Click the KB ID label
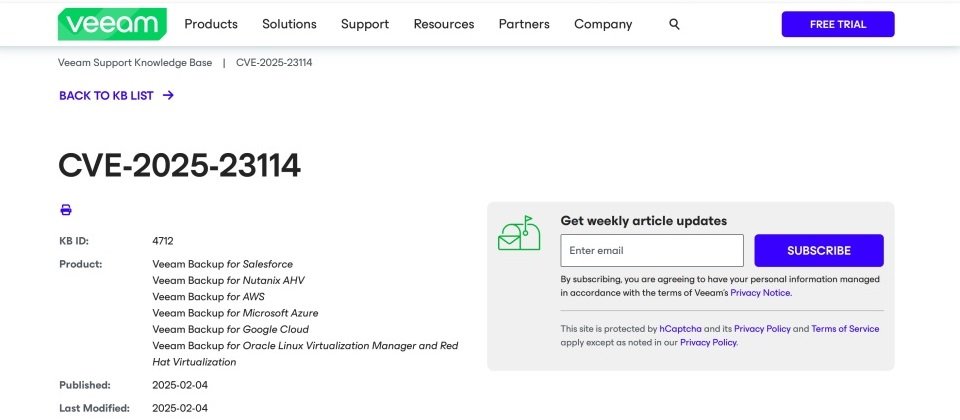 74,241
